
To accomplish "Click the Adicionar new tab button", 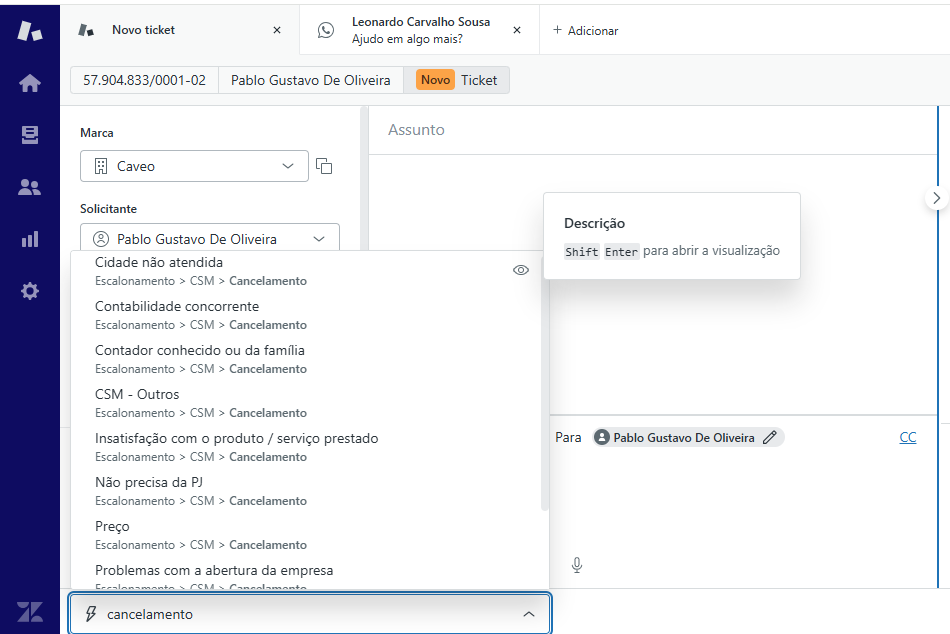I will [x=586, y=31].
